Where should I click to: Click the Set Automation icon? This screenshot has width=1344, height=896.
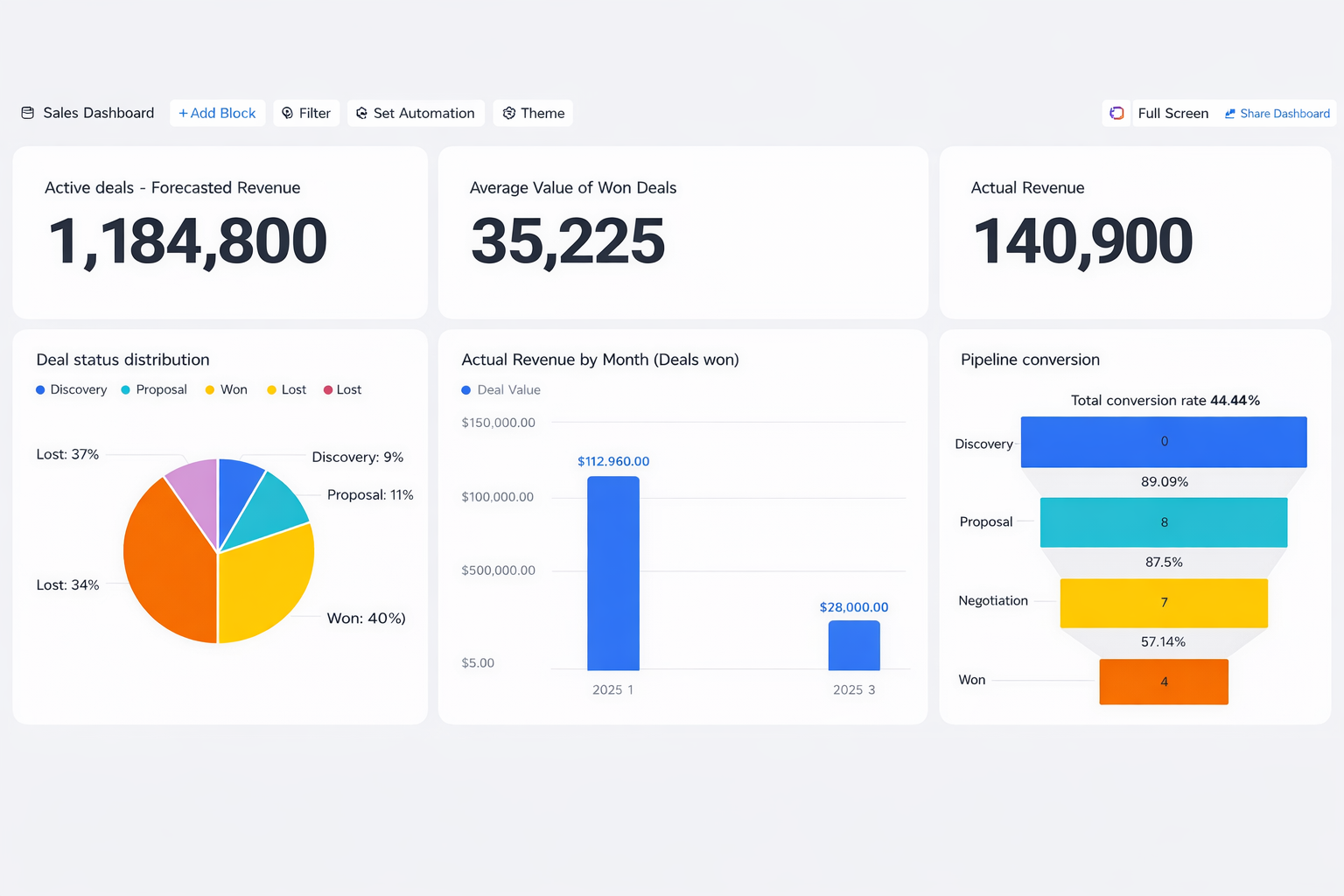tap(361, 113)
